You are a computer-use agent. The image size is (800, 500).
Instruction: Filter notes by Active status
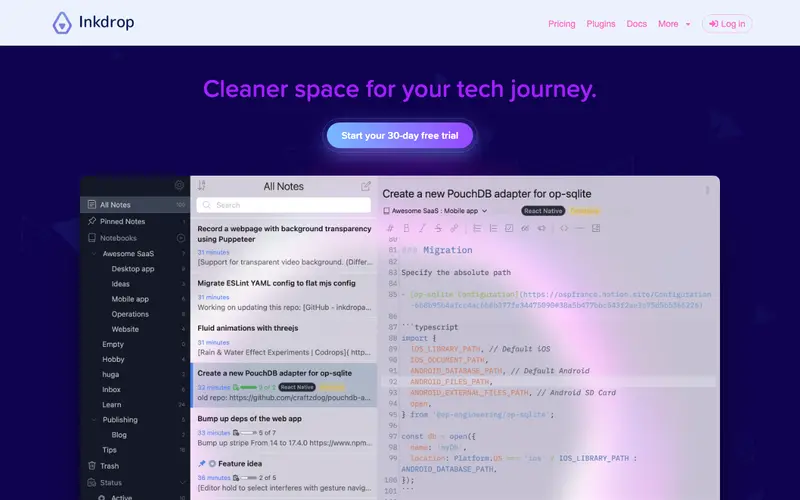point(121,497)
